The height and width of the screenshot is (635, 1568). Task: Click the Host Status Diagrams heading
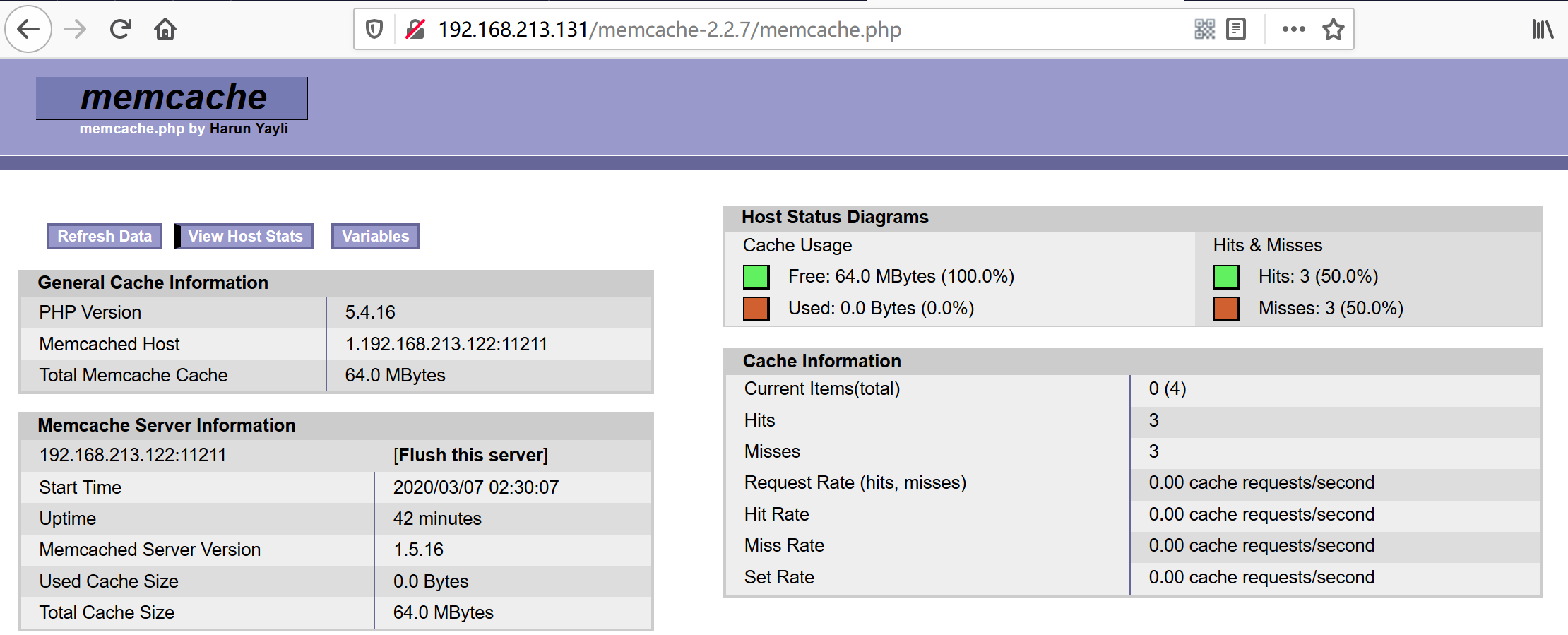click(835, 217)
